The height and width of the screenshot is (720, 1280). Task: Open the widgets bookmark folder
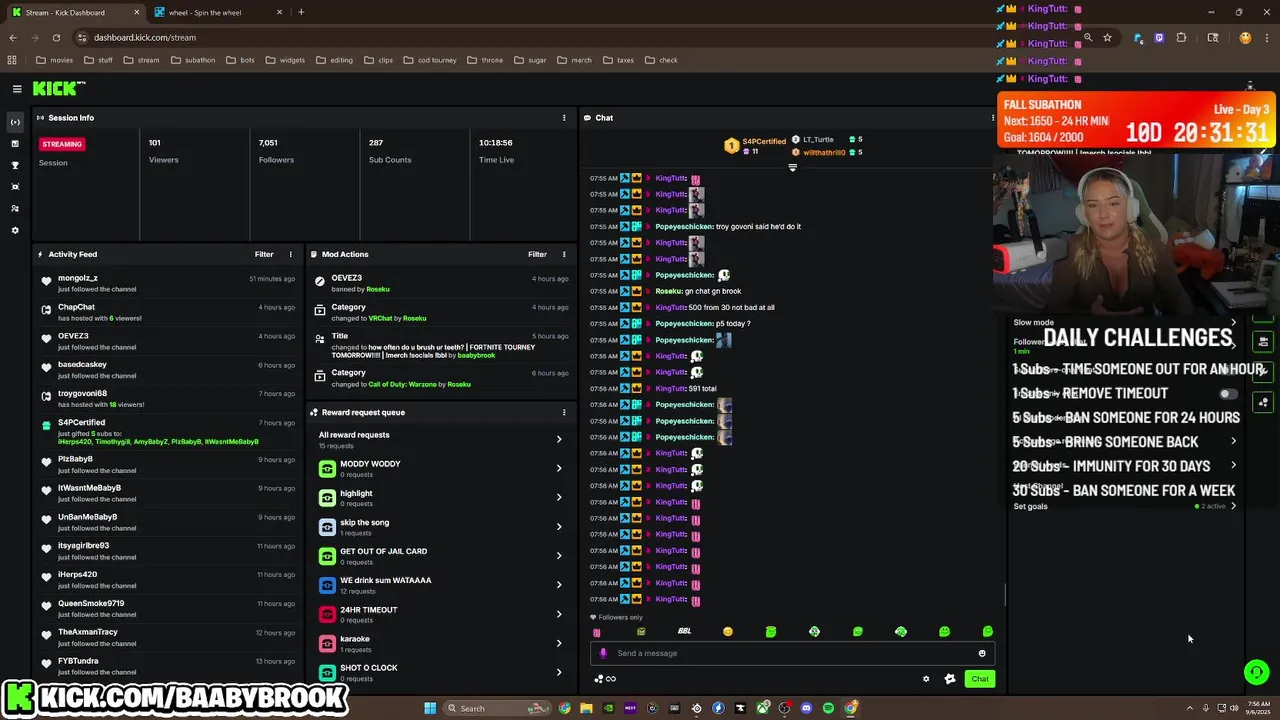tap(285, 60)
